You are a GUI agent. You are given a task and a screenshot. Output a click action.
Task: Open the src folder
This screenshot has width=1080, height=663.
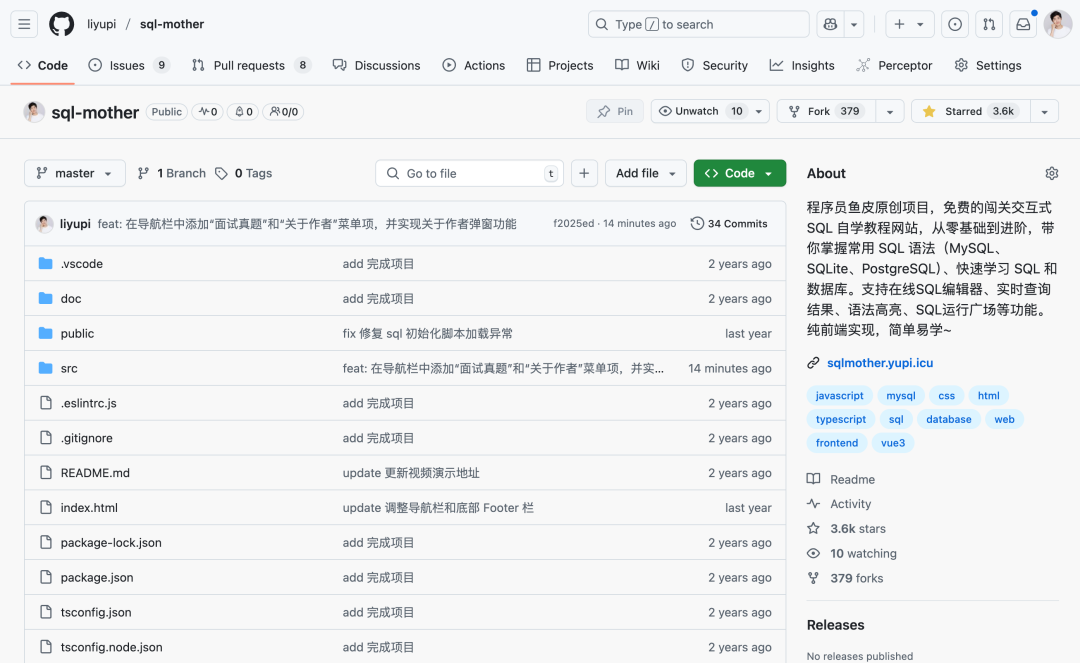click(69, 368)
